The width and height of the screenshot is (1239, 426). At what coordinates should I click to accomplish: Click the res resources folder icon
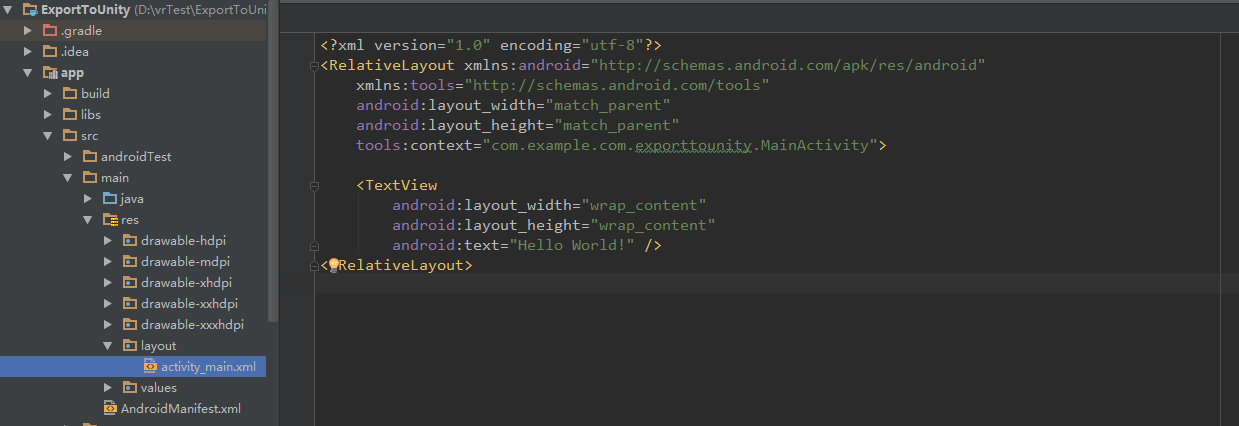click(x=110, y=219)
